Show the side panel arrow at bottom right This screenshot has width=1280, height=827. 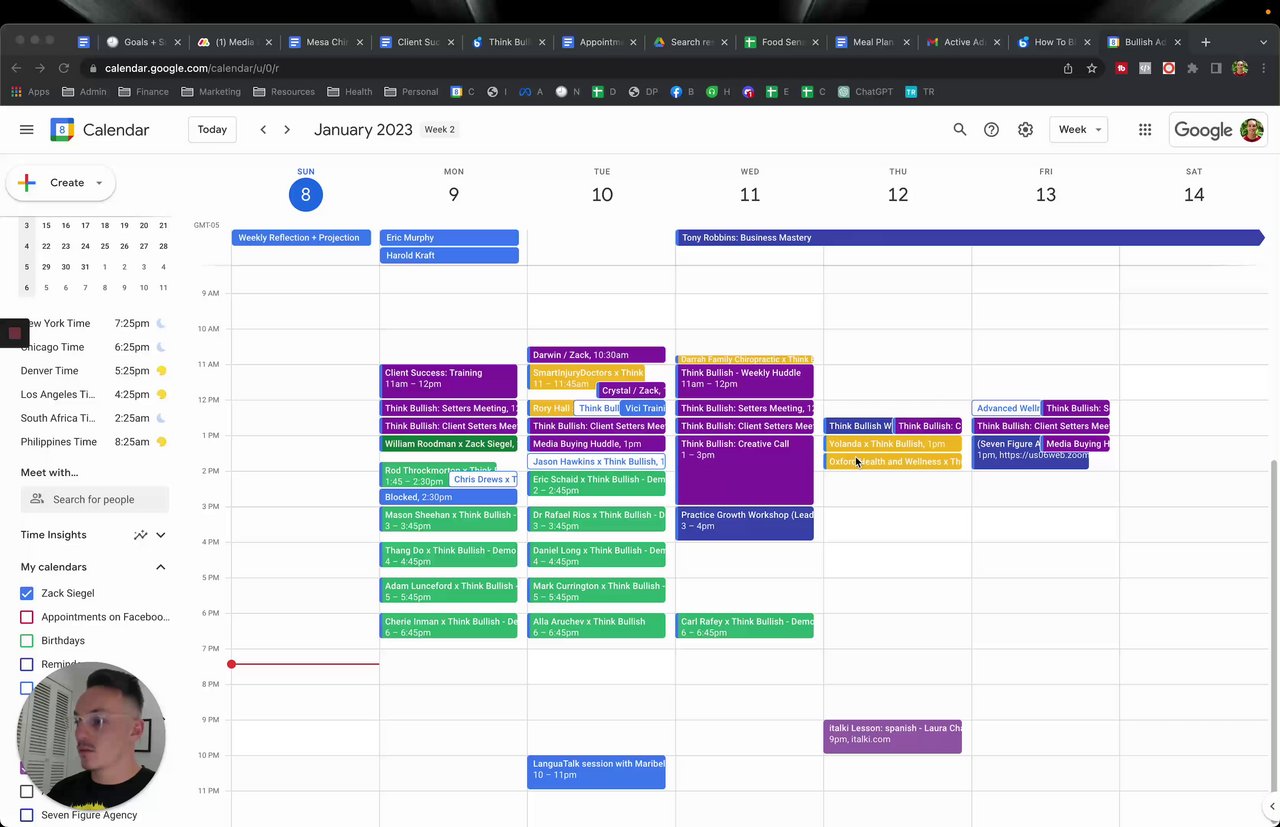(x=1272, y=806)
